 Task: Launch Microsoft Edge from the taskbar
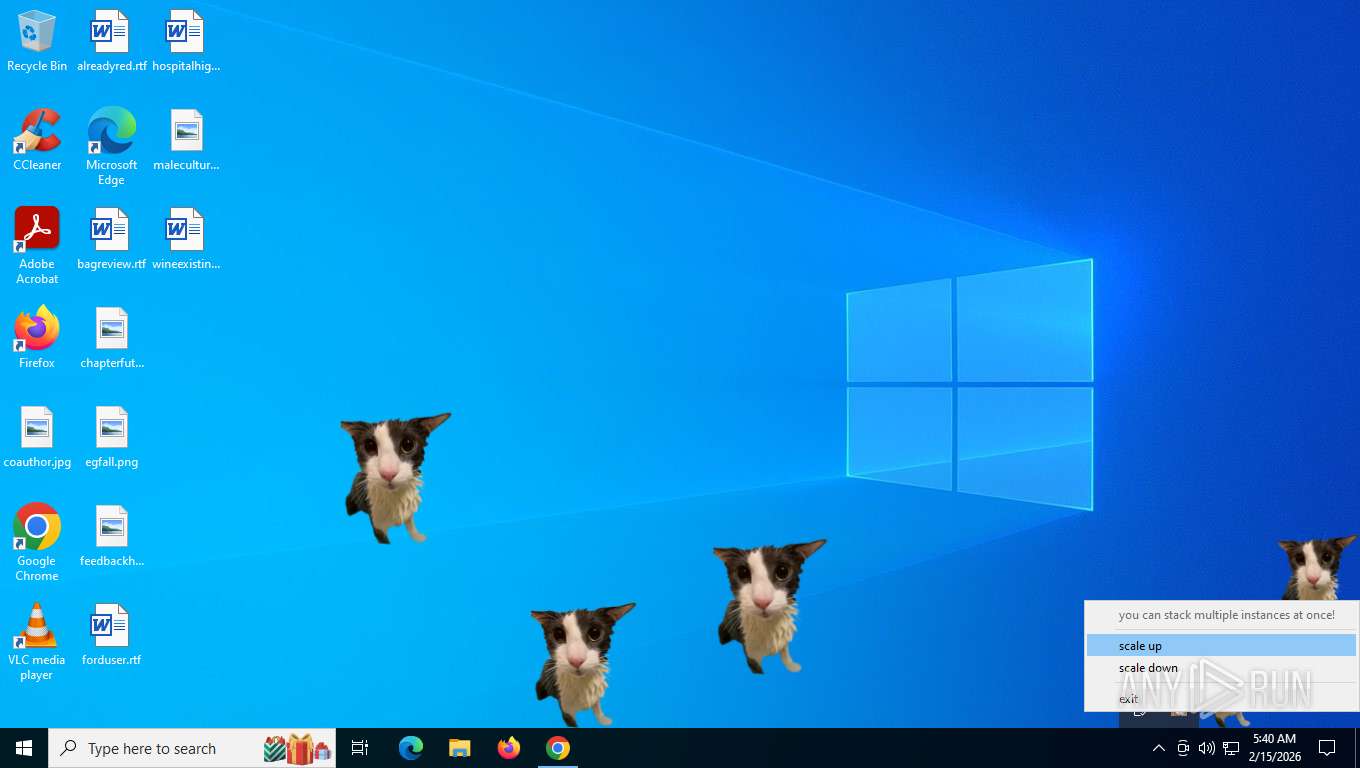(411, 748)
